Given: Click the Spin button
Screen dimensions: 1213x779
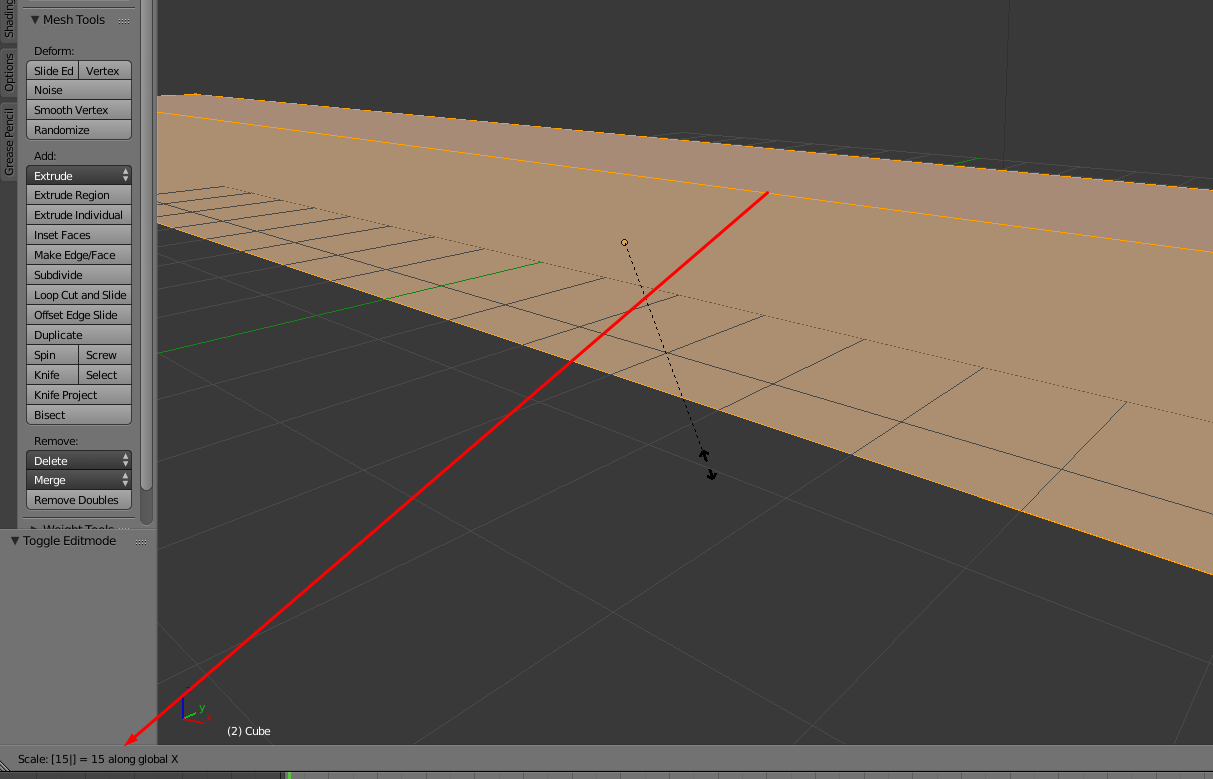Looking at the screenshot, I should click(x=53, y=355).
